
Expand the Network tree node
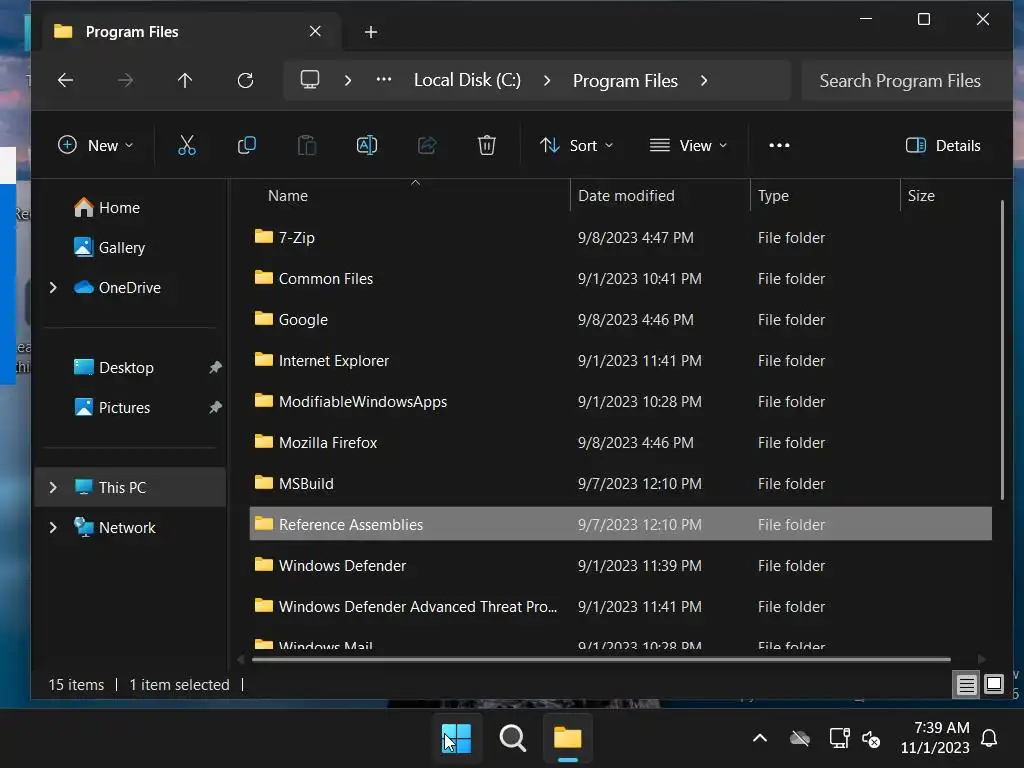click(x=53, y=527)
